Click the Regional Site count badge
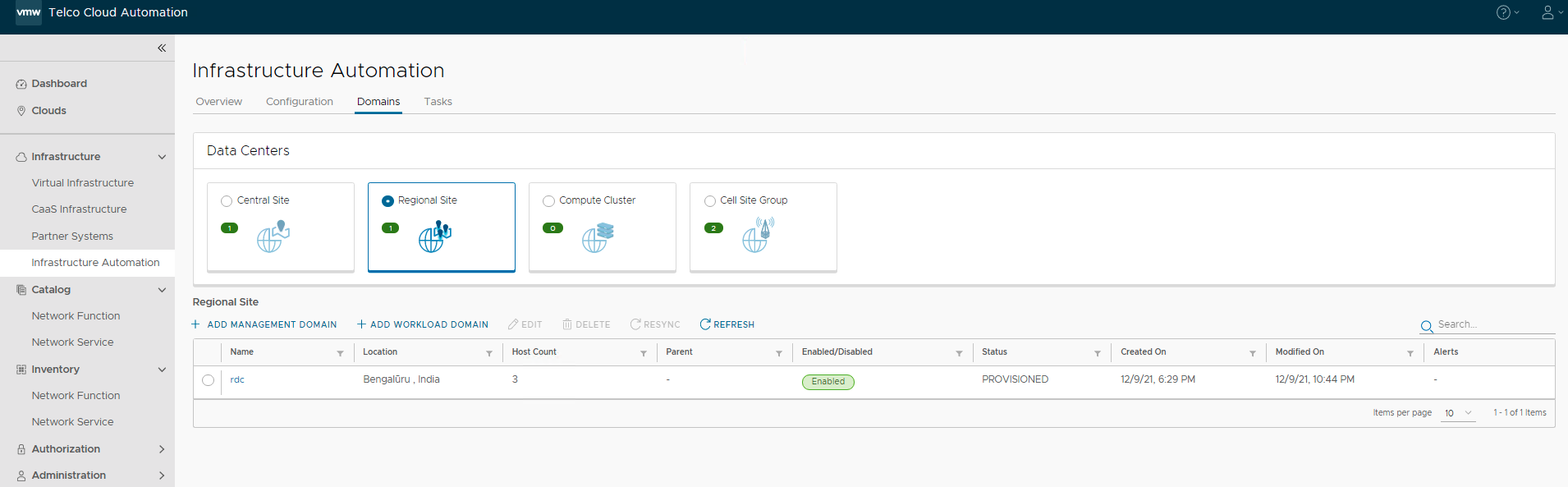 point(391,228)
